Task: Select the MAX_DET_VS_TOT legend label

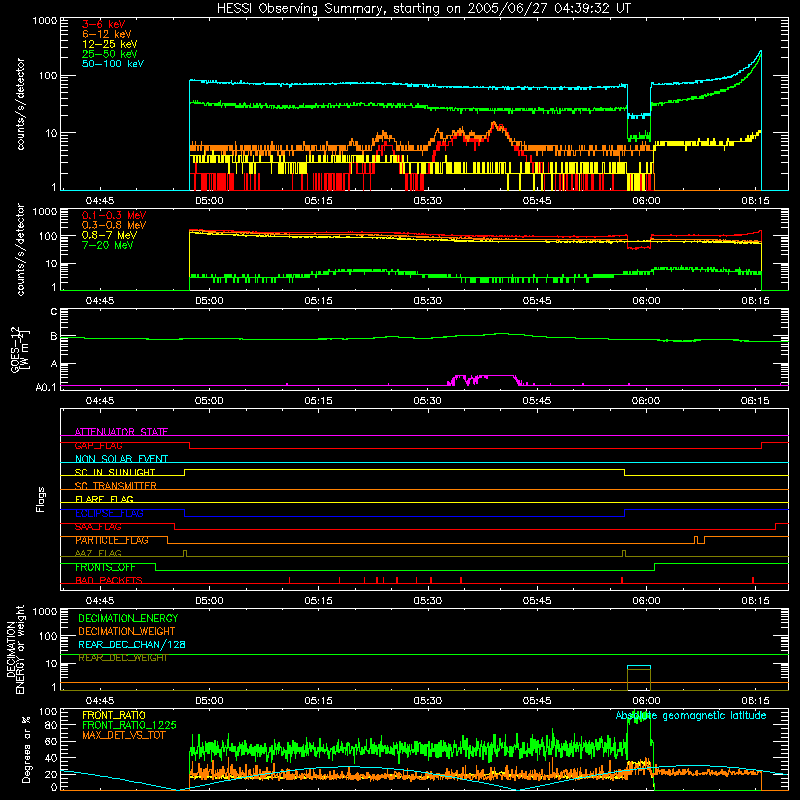Action: coord(124,735)
